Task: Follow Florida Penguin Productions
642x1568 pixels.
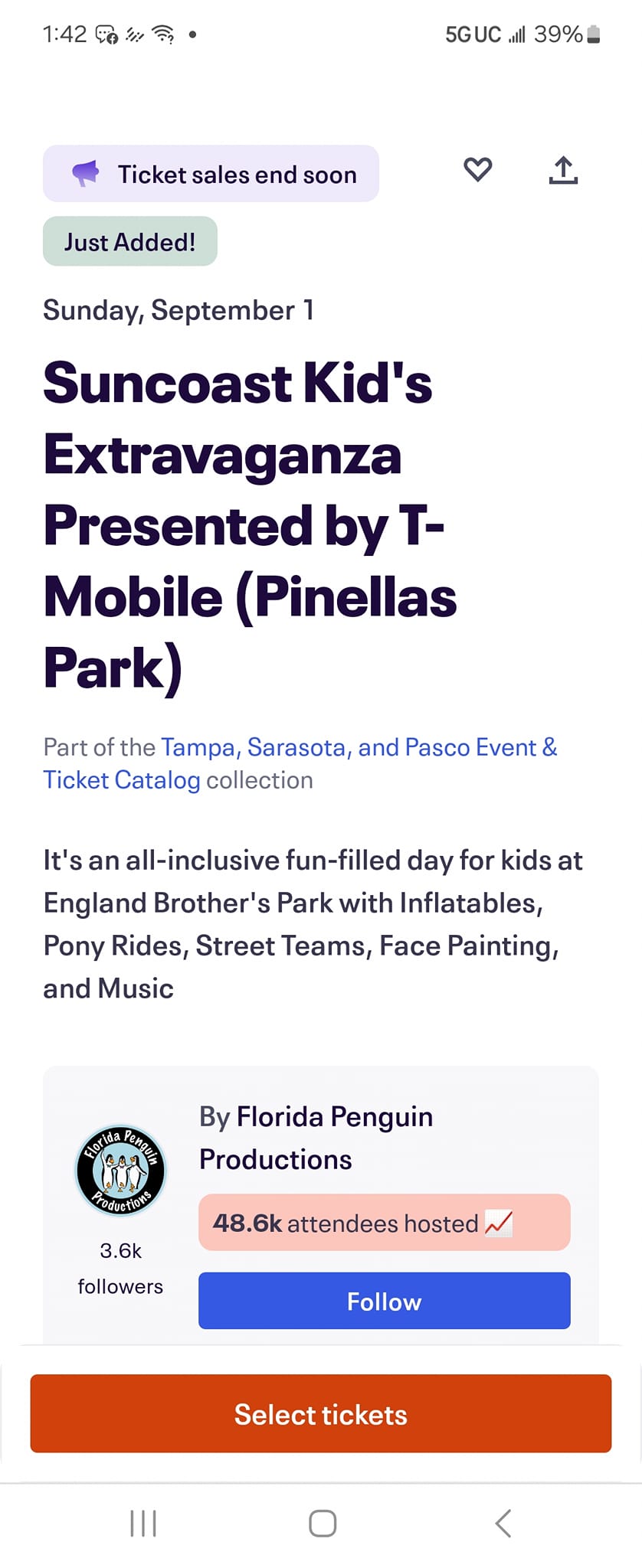Action: 385,1301
